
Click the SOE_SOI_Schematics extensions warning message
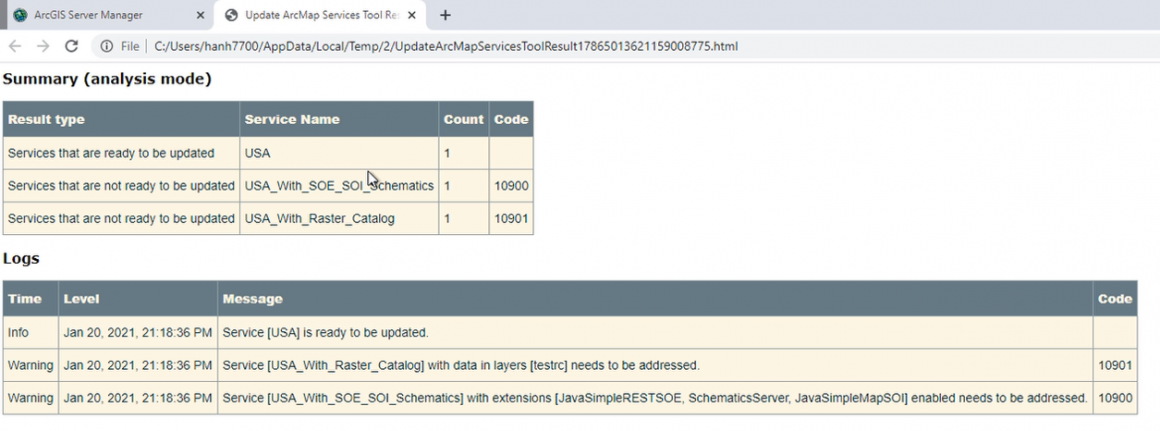pos(655,398)
